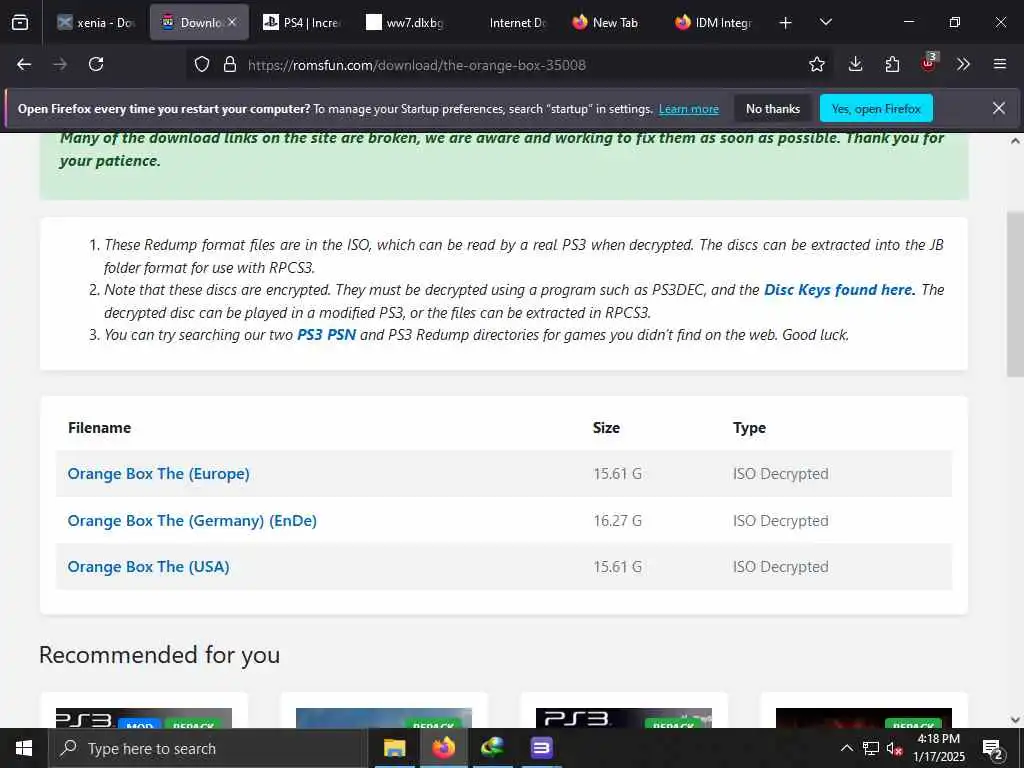Screen dimensions: 1024x768
Task: Click the Type column header
Action: pyautogui.click(x=749, y=428)
